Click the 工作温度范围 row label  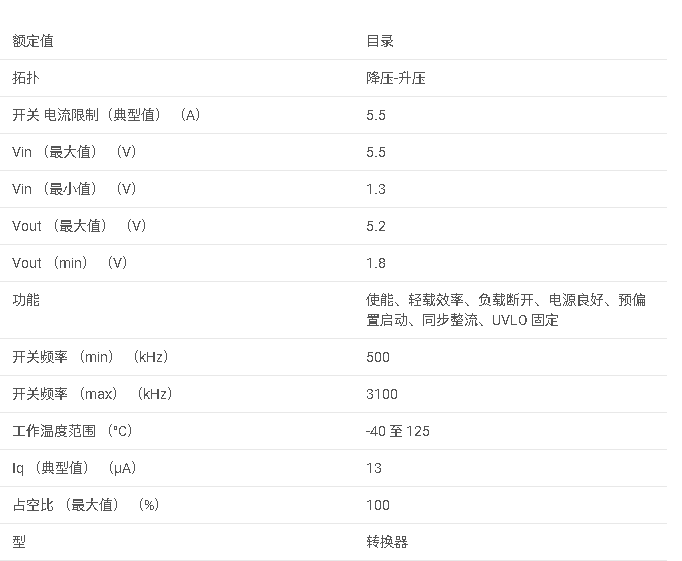click(72, 431)
